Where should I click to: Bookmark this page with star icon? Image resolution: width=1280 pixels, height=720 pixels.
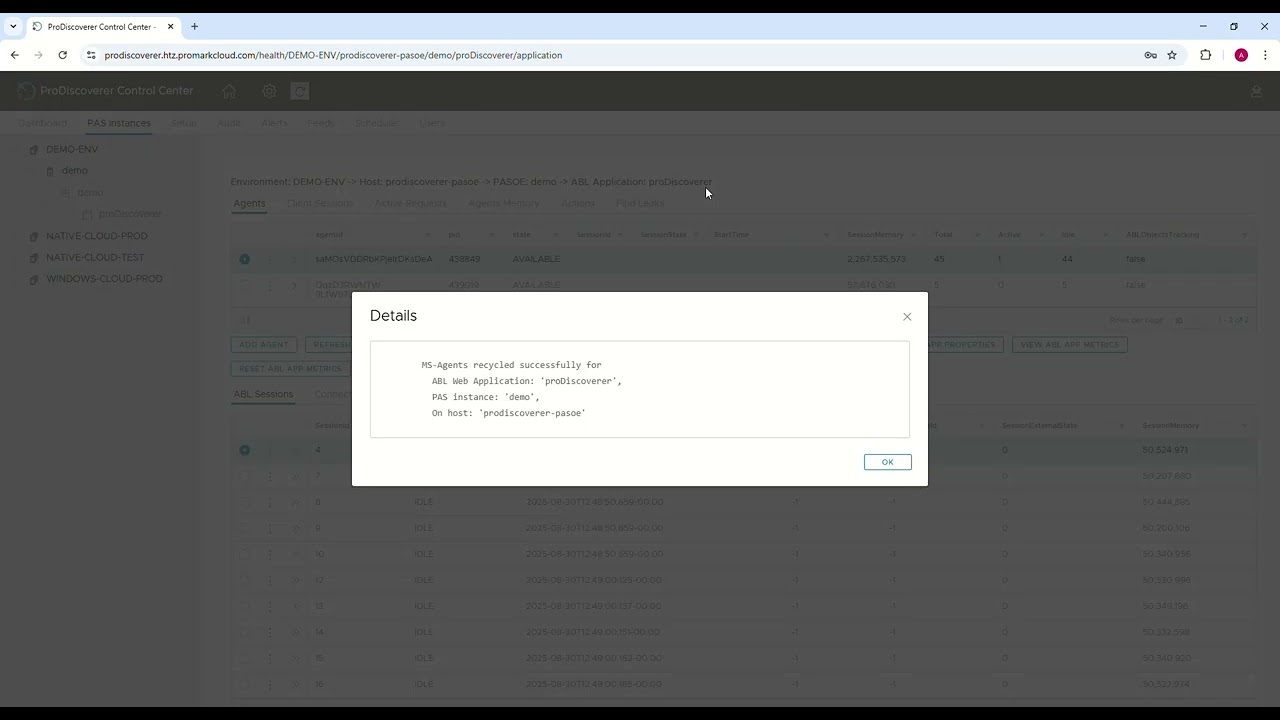pos(1172,55)
